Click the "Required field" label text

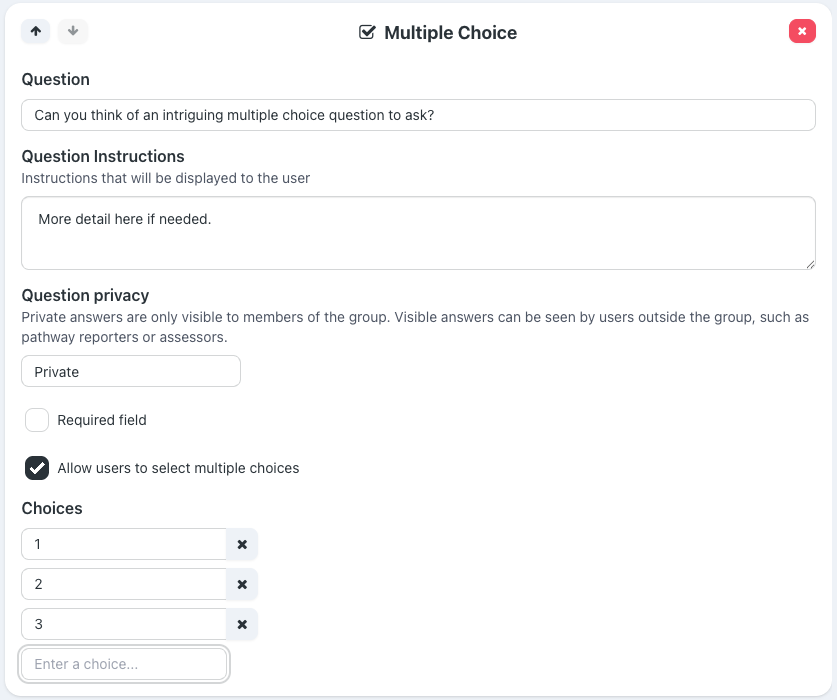(x=102, y=420)
